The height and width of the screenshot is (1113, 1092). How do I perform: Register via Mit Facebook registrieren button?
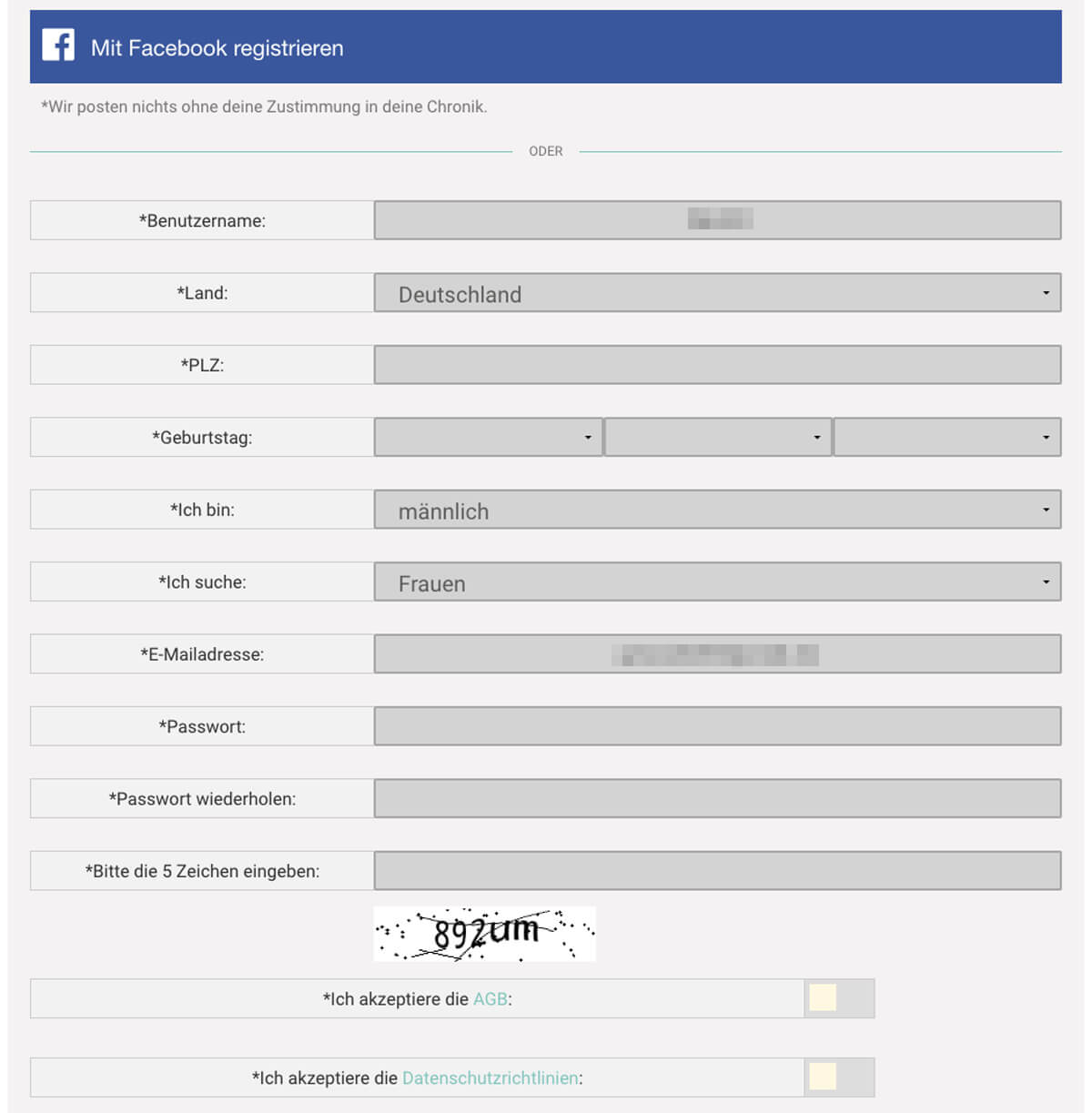545,46
